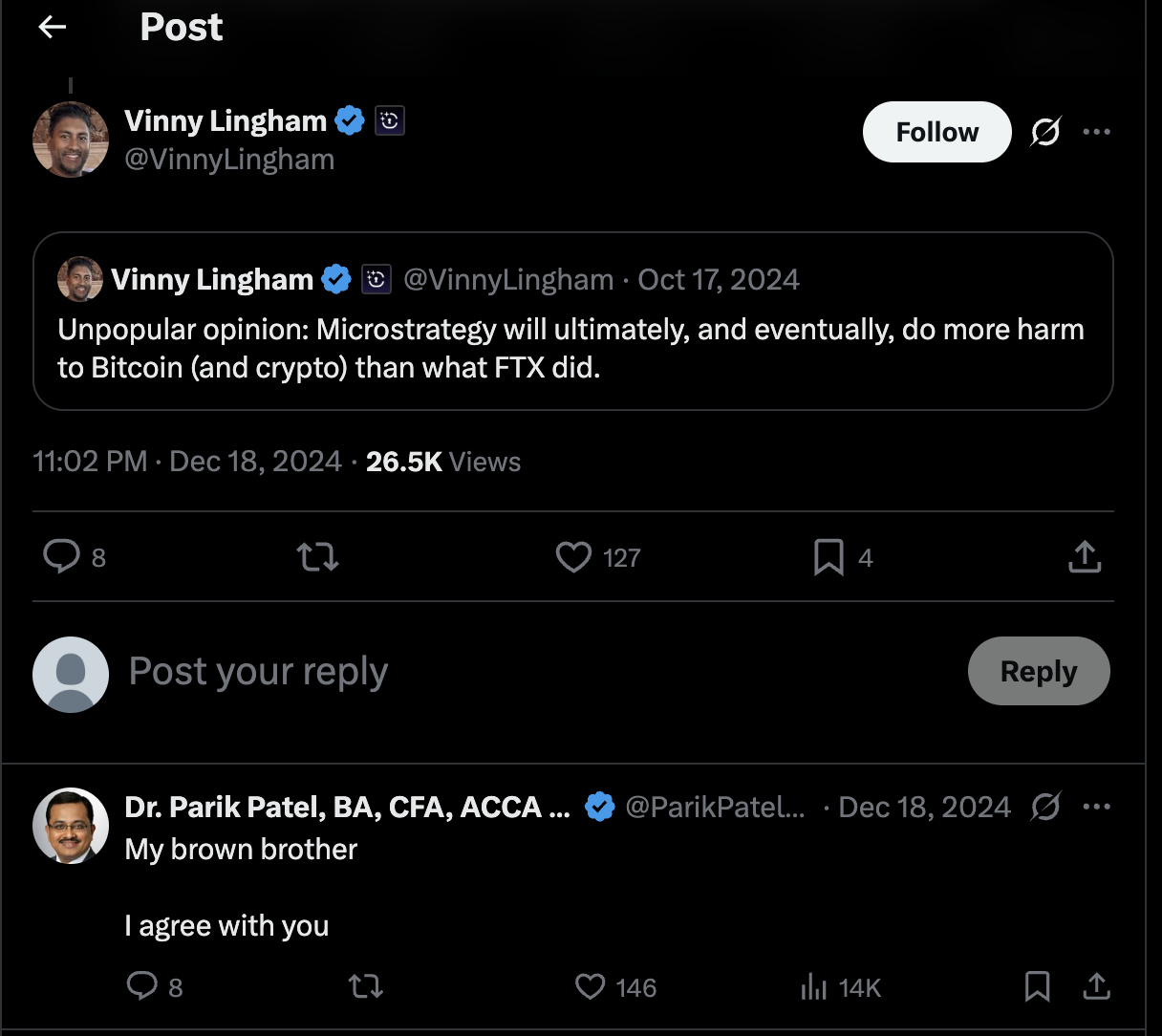Screen dimensions: 1162x1036
Task: Like Dr. Parik Patel's reply
Action: pyautogui.click(x=591, y=986)
